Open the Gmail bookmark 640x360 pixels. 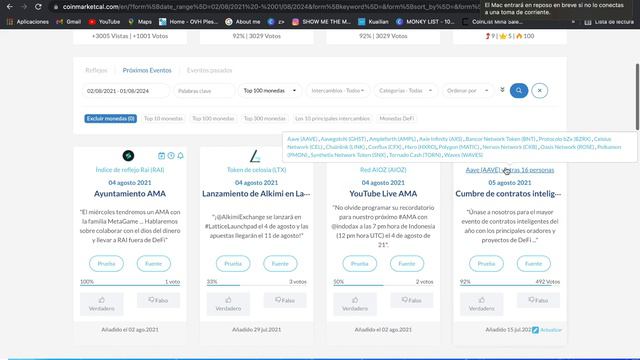click(69, 22)
